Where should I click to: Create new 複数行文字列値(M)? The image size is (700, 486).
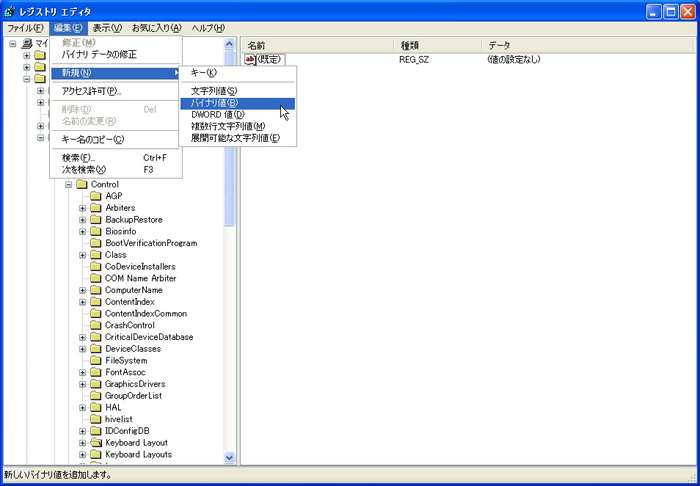(238, 127)
